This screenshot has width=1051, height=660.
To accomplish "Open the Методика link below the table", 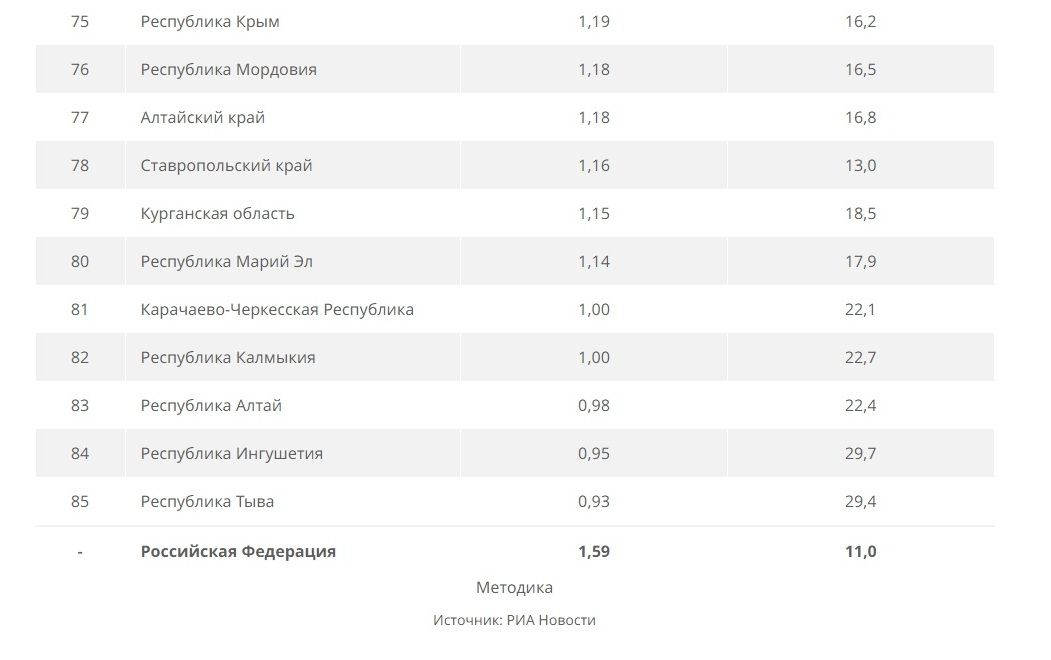I will tap(514, 588).
